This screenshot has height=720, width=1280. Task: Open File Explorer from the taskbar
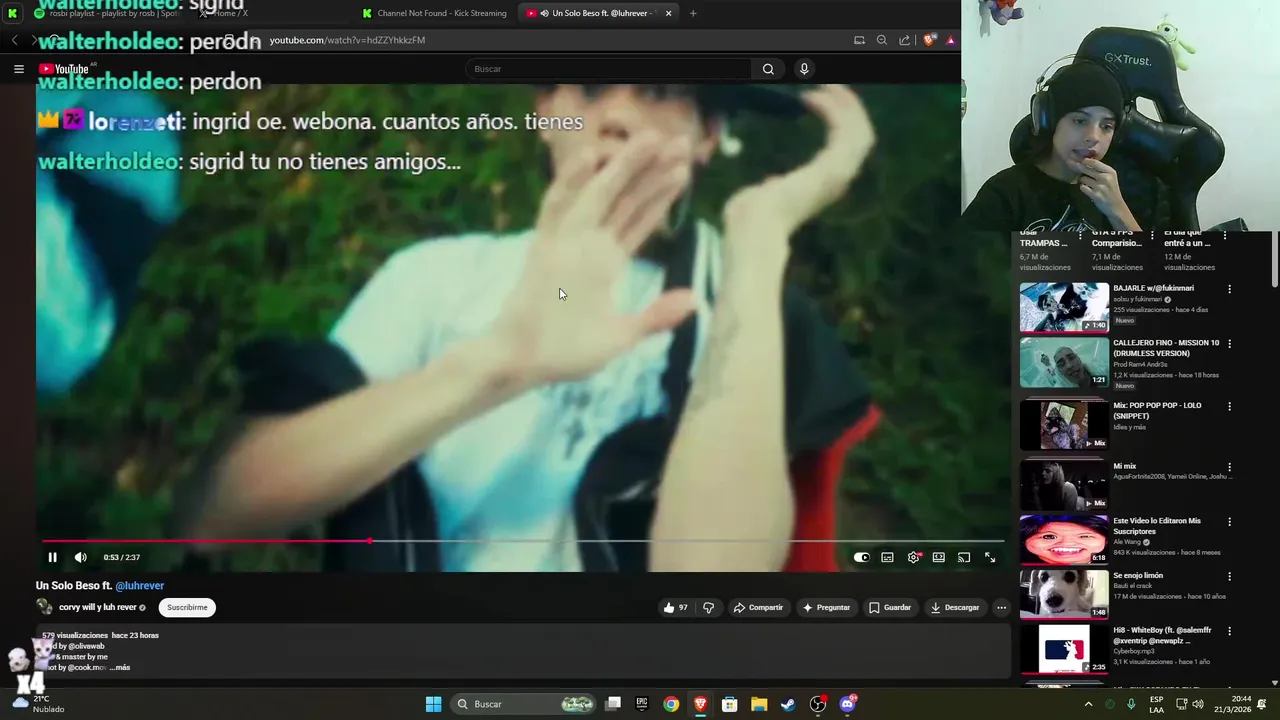[x=759, y=704]
